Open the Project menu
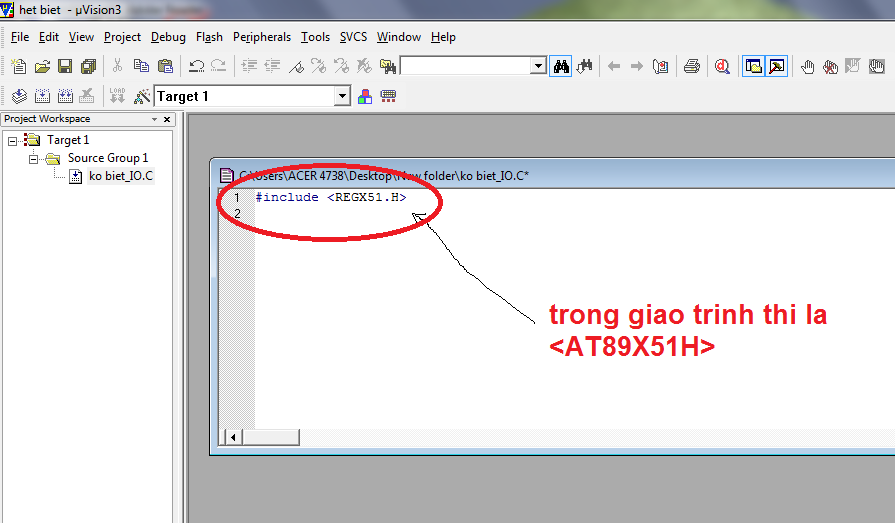The image size is (895, 523). tap(122, 37)
